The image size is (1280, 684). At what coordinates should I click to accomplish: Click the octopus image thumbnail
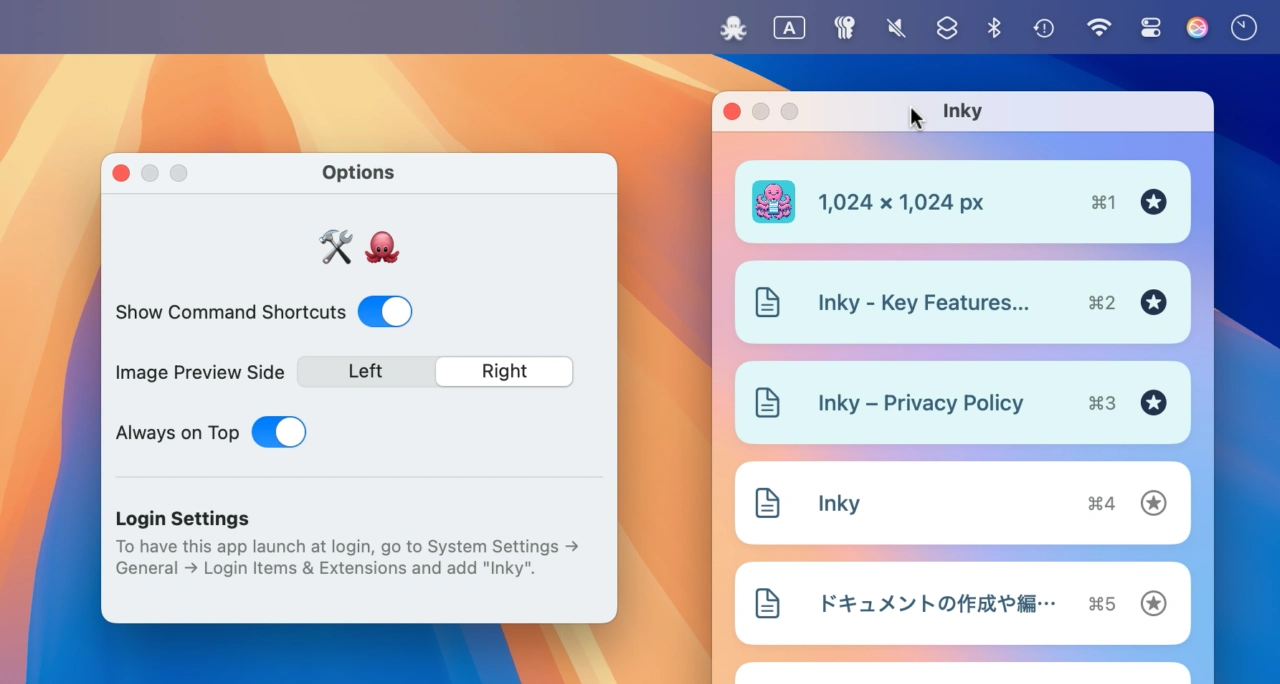coord(773,202)
